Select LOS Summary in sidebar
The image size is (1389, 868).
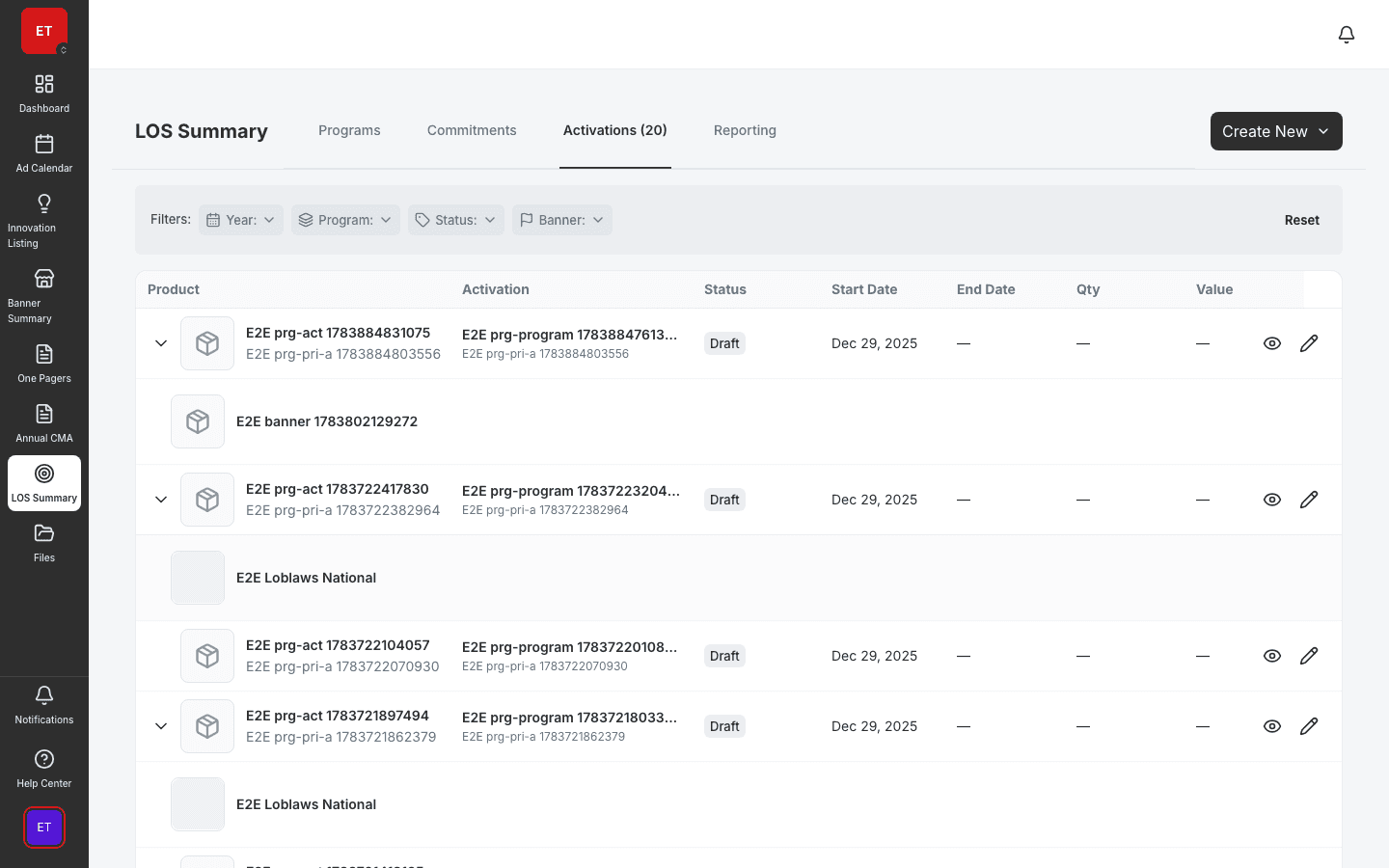(44, 483)
